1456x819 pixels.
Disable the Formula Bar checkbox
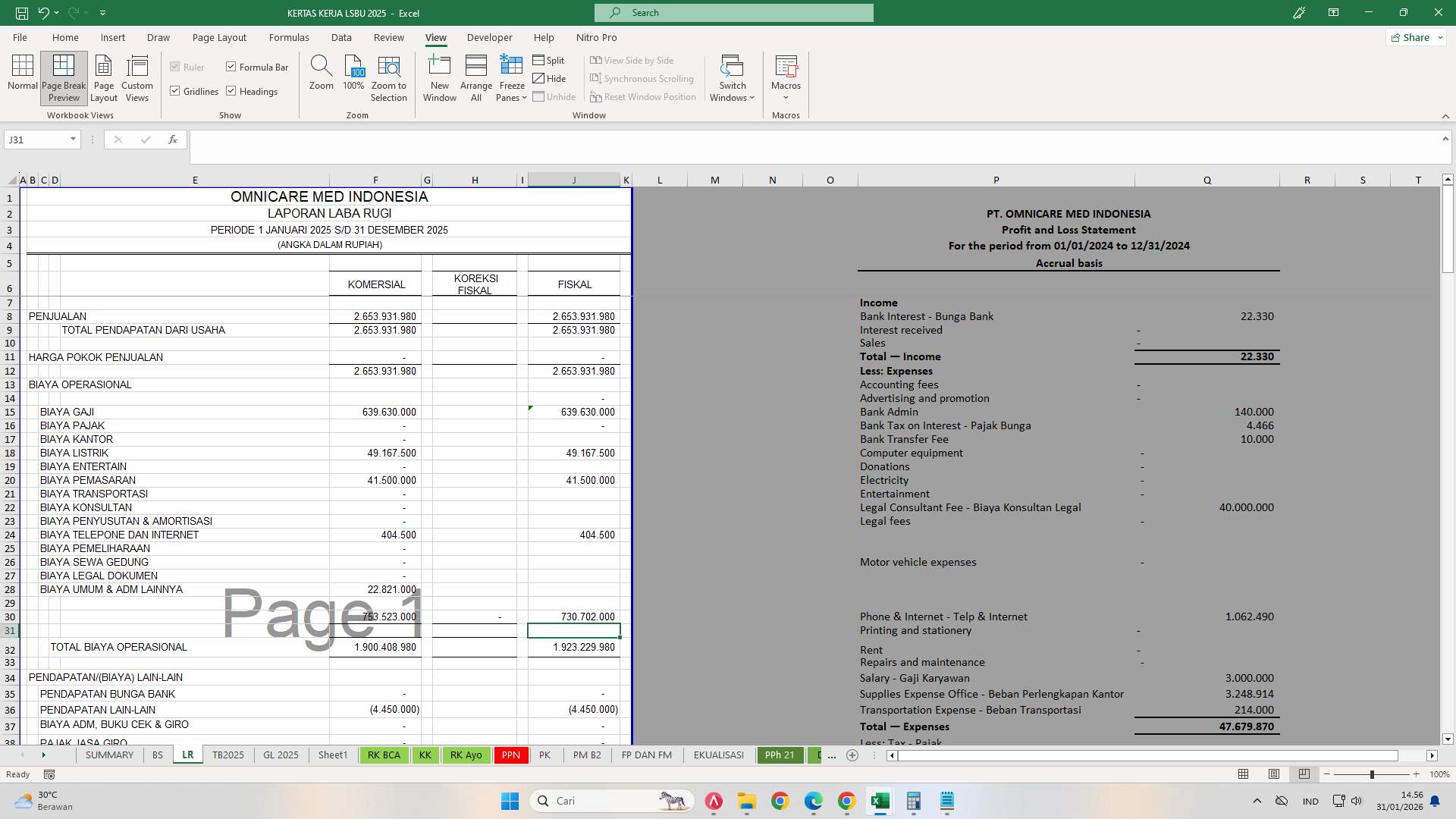coord(231,67)
